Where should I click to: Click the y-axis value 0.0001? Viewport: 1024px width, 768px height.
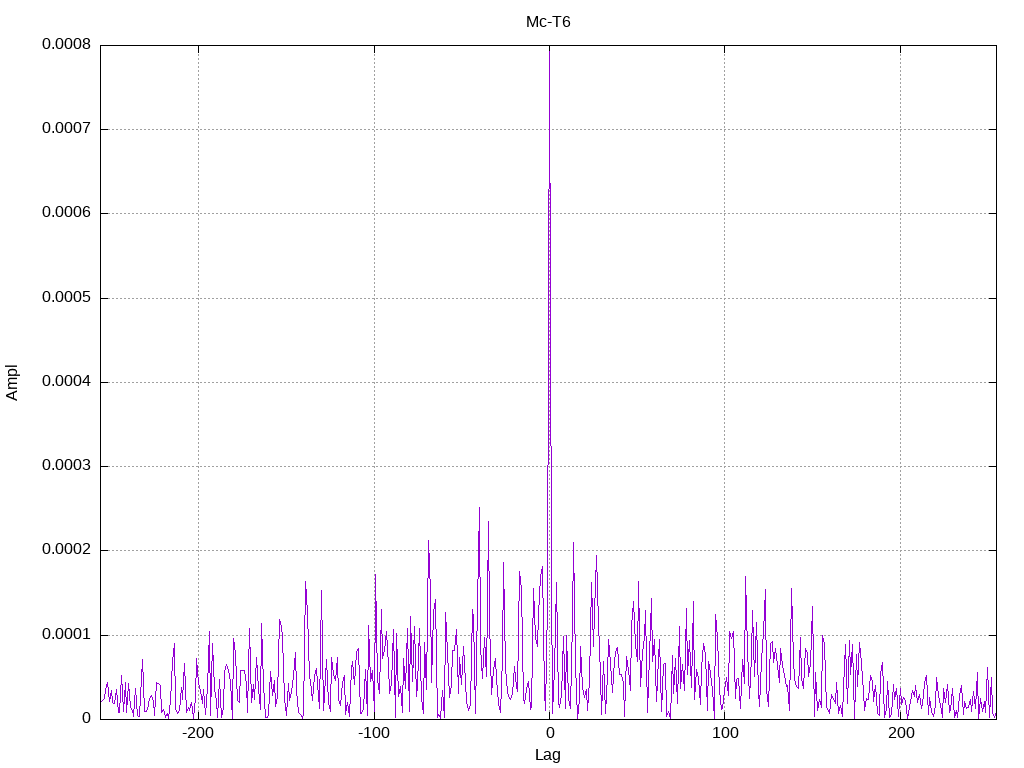point(67,635)
